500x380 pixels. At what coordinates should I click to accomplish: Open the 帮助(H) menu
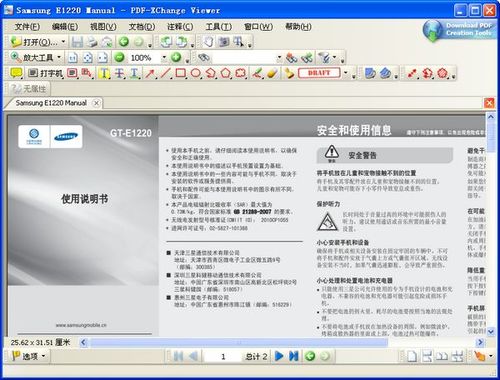299,26
